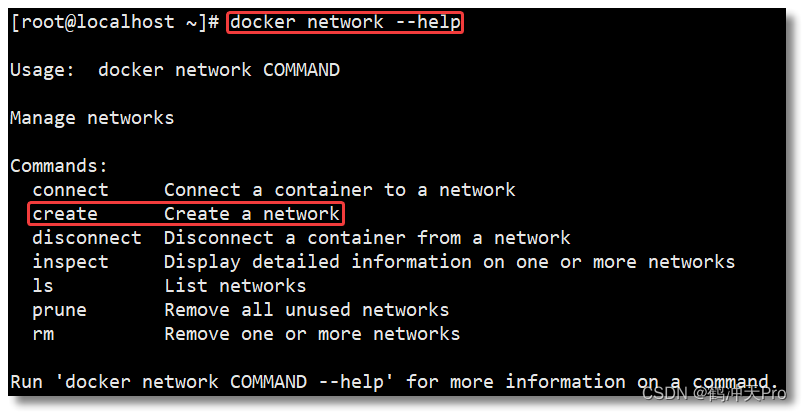
Task: Click the 'CSDN @鹤冲天Pro' watermark
Action: coord(714,394)
